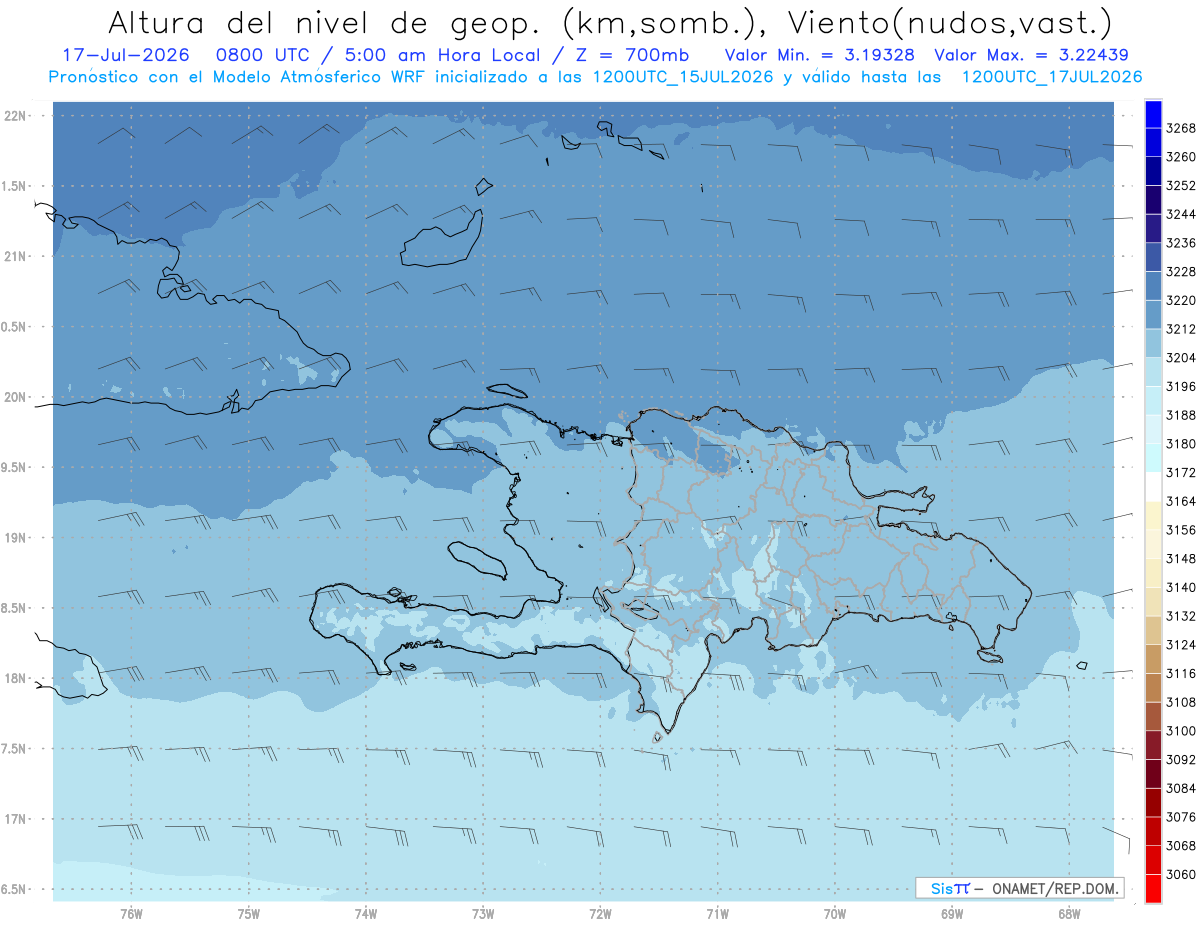Click the '70W' longitude label
The width and height of the screenshot is (1200, 927).
tap(835, 913)
